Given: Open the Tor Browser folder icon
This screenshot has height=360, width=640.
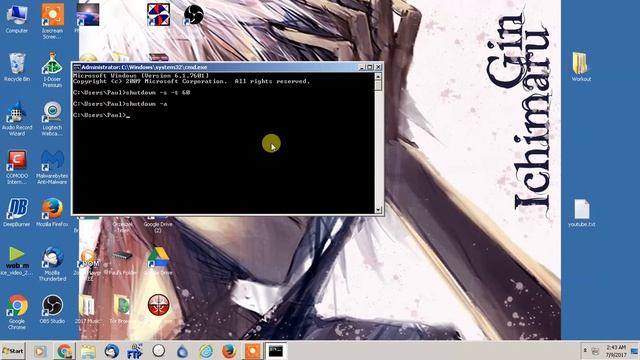Looking at the screenshot, I should [x=121, y=309].
